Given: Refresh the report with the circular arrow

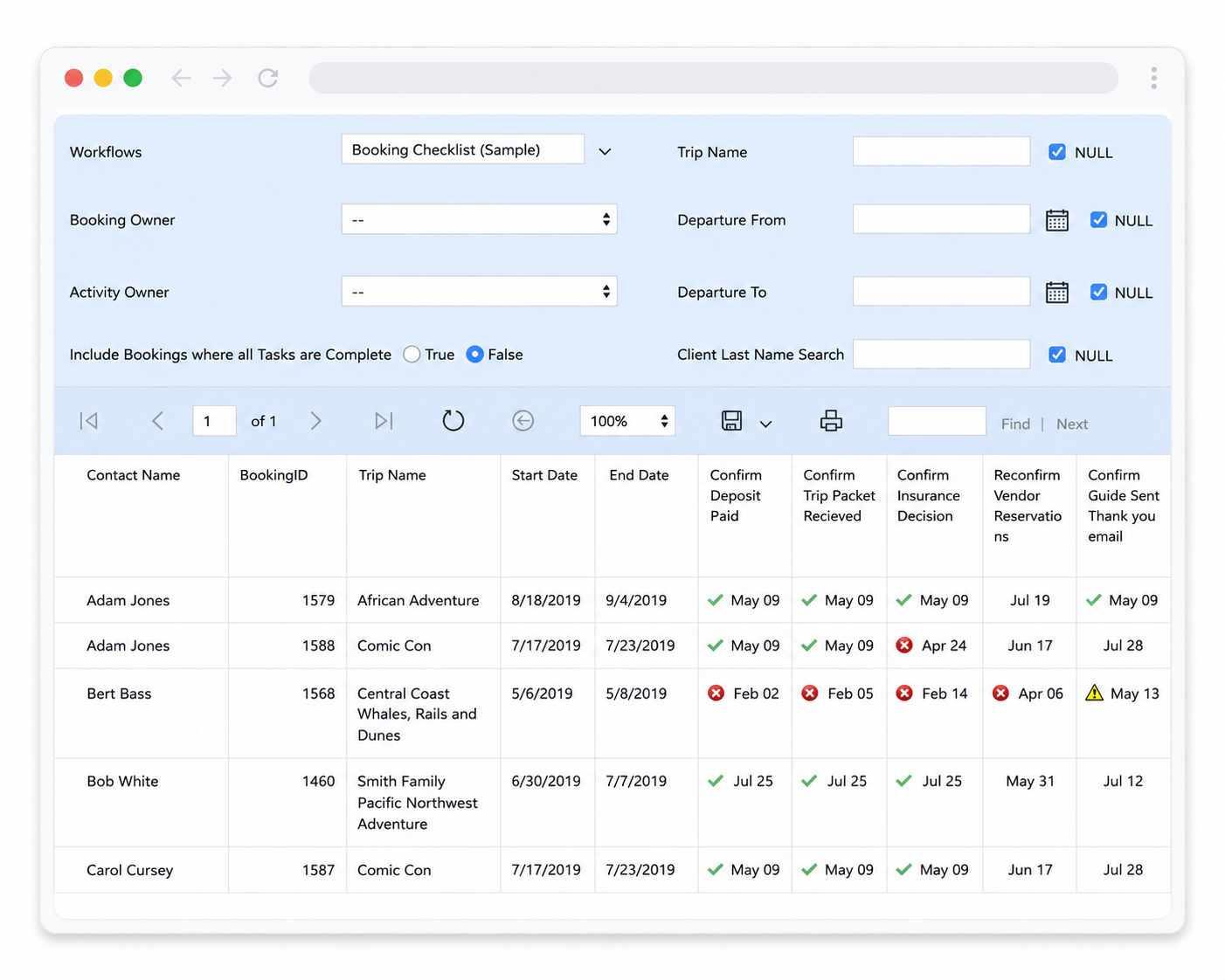Looking at the screenshot, I should tap(453, 421).
